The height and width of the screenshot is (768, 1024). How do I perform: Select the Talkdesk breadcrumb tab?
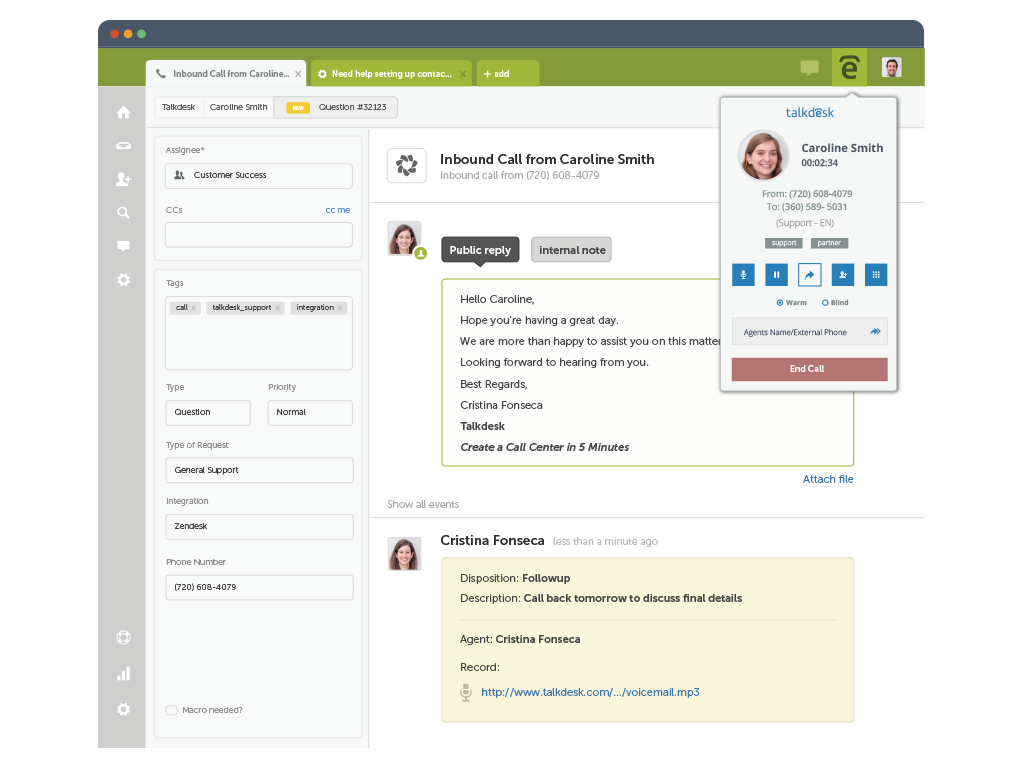point(178,107)
